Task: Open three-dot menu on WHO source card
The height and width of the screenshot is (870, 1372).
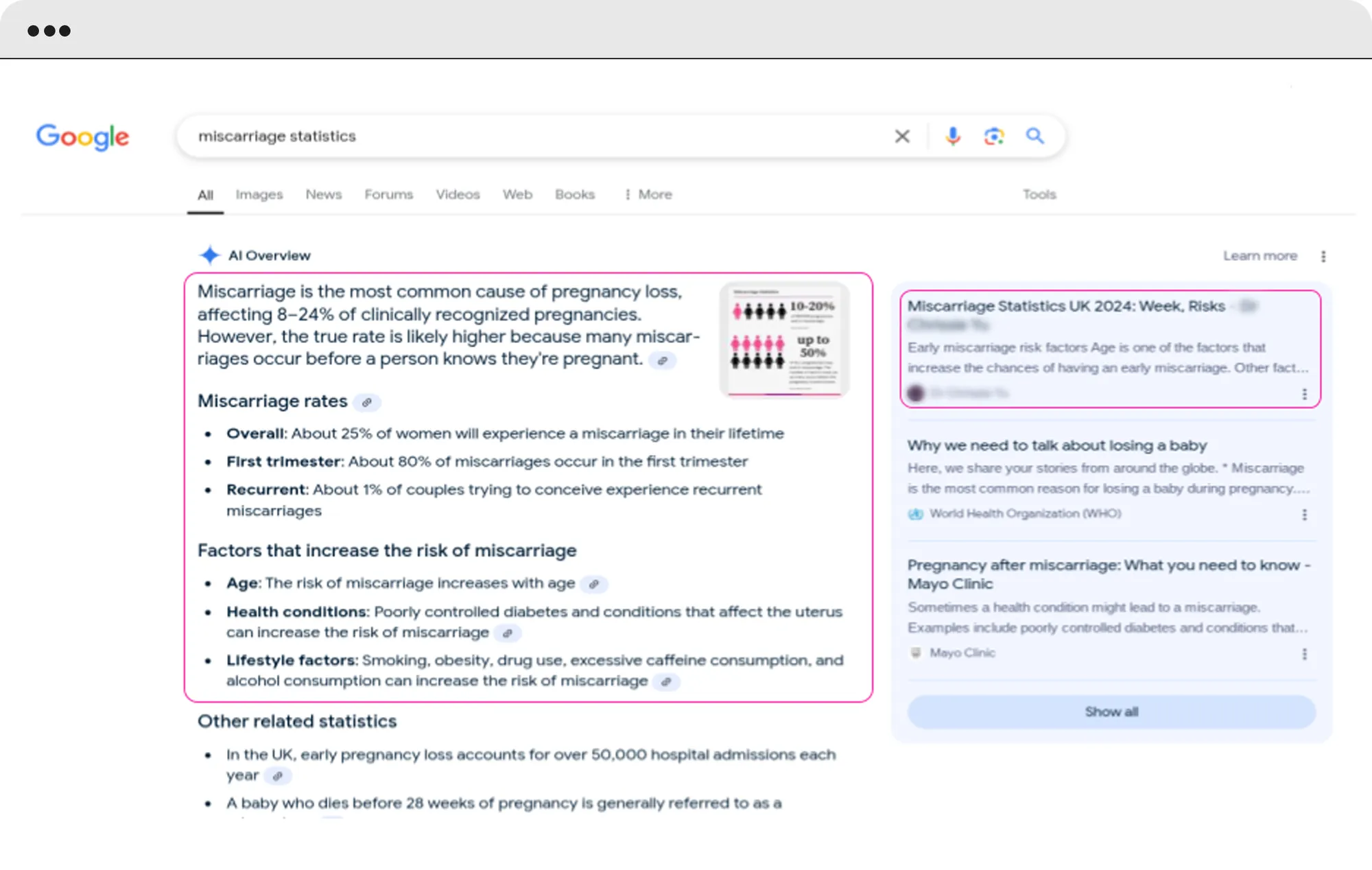Action: (x=1304, y=515)
